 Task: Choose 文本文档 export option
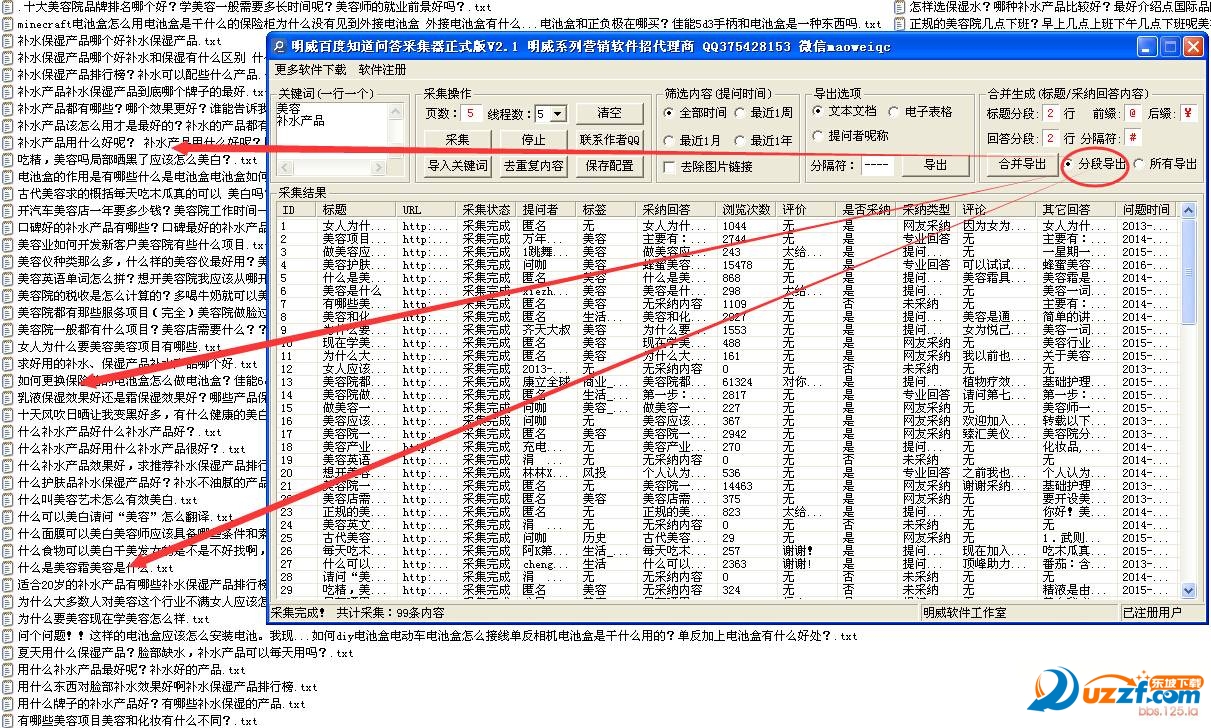pos(818,111)
